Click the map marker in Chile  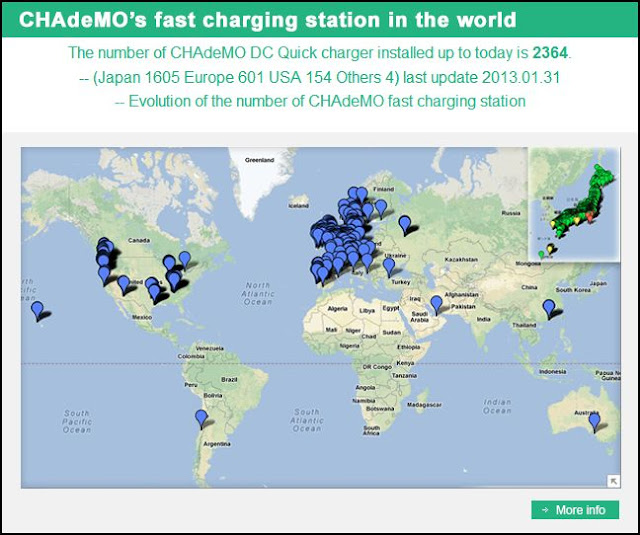pyautogui.click(x=201, y=419)
